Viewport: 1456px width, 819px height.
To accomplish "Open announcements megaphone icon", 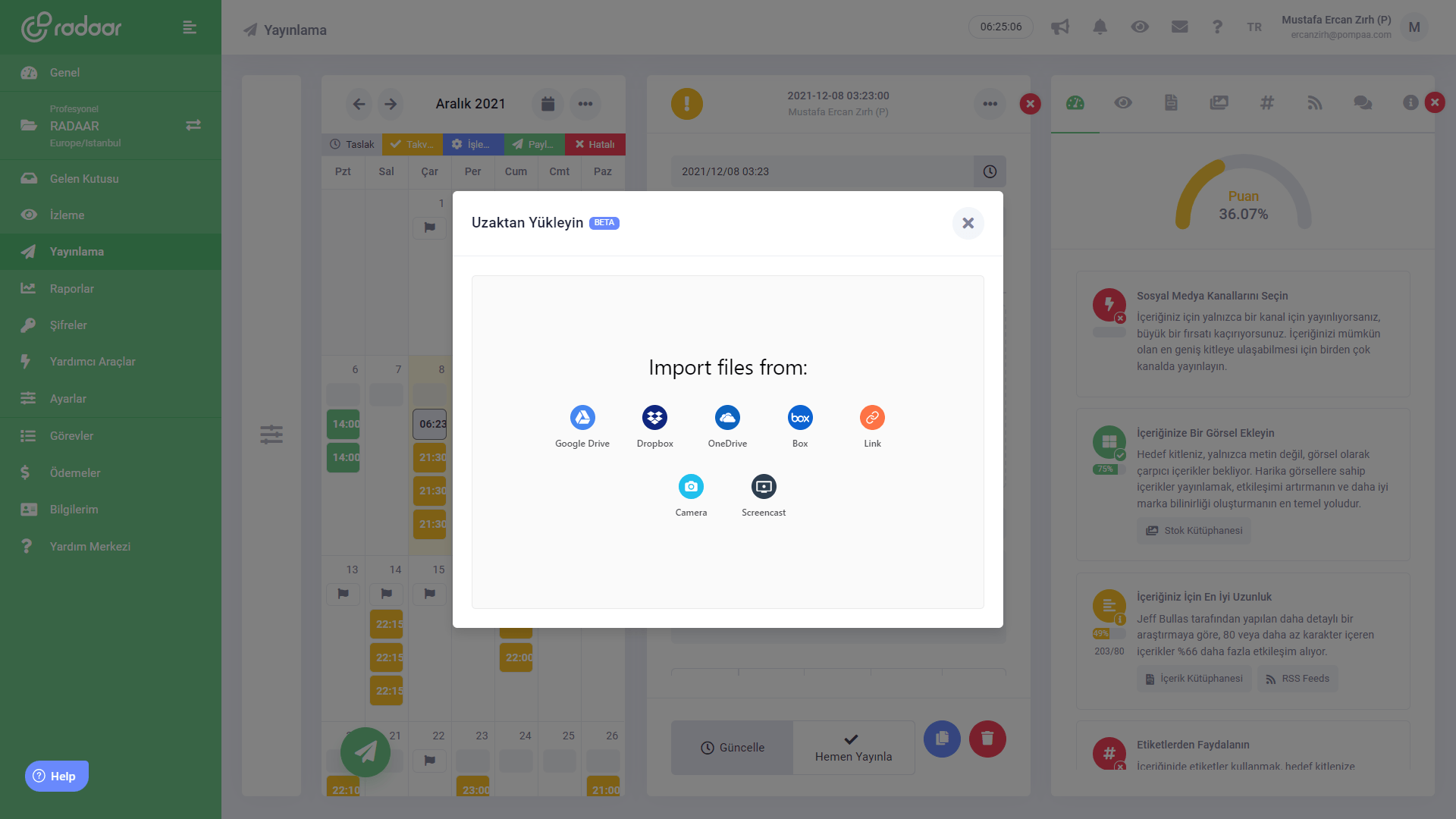I will click(1059, 27).
